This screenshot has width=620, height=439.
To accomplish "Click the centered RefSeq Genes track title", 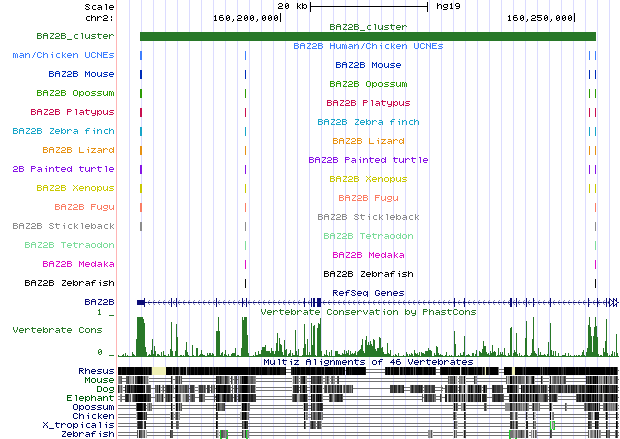I will point(367,293).
